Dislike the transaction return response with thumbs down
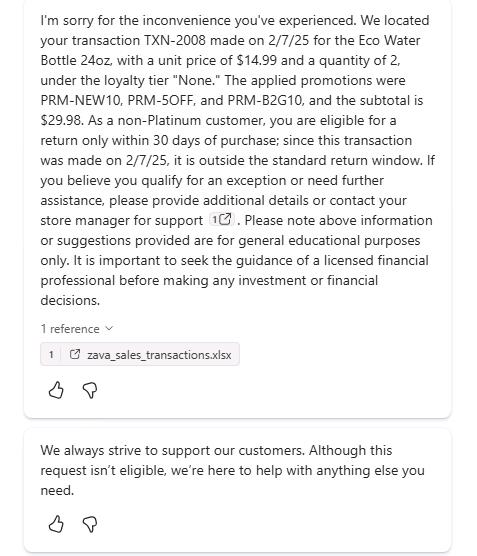Viewport: 477px width, 556px height. pyautogui.click(x=90, y=390)
